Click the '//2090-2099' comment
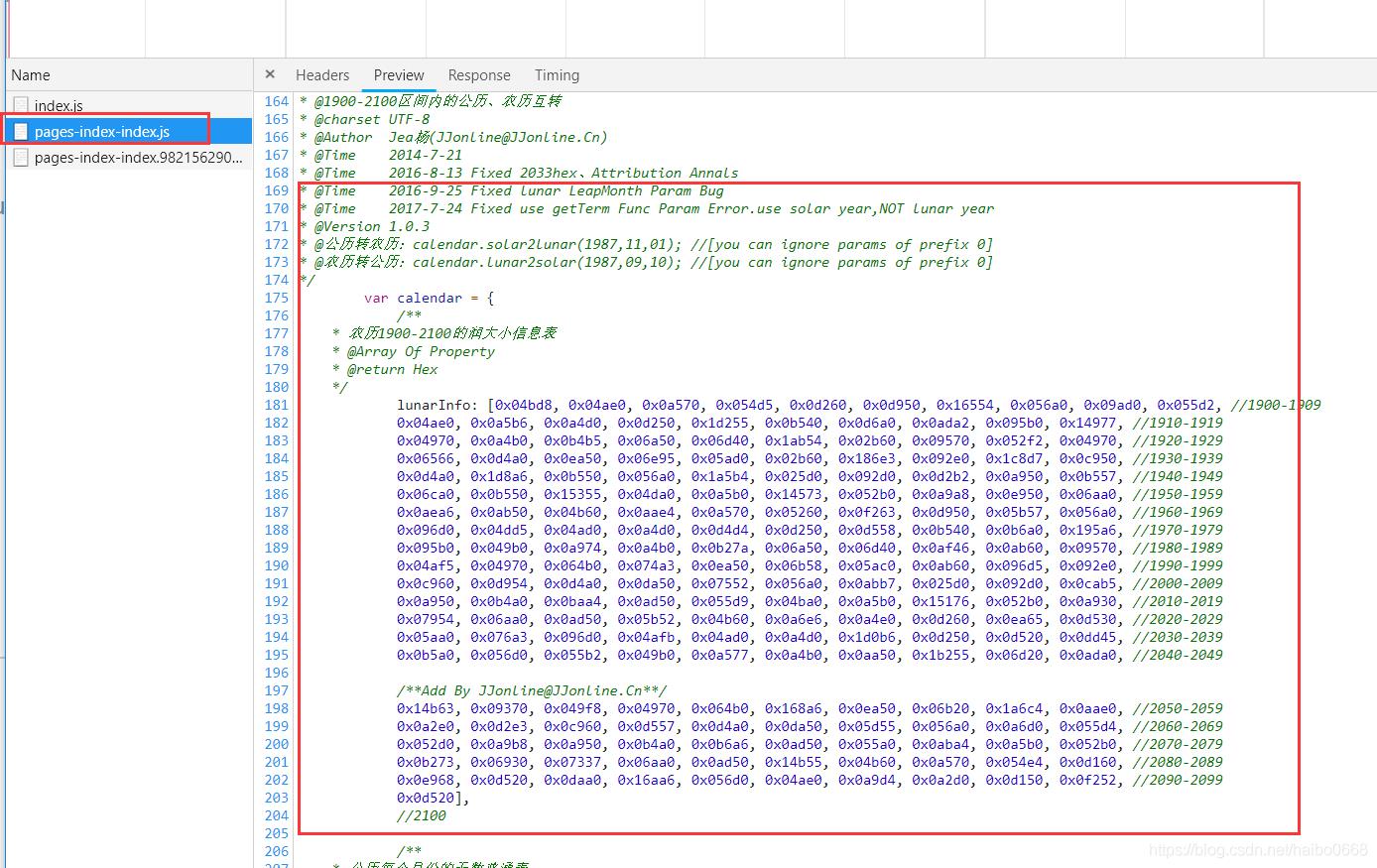1377x868 pixels. coord(1178,780)
